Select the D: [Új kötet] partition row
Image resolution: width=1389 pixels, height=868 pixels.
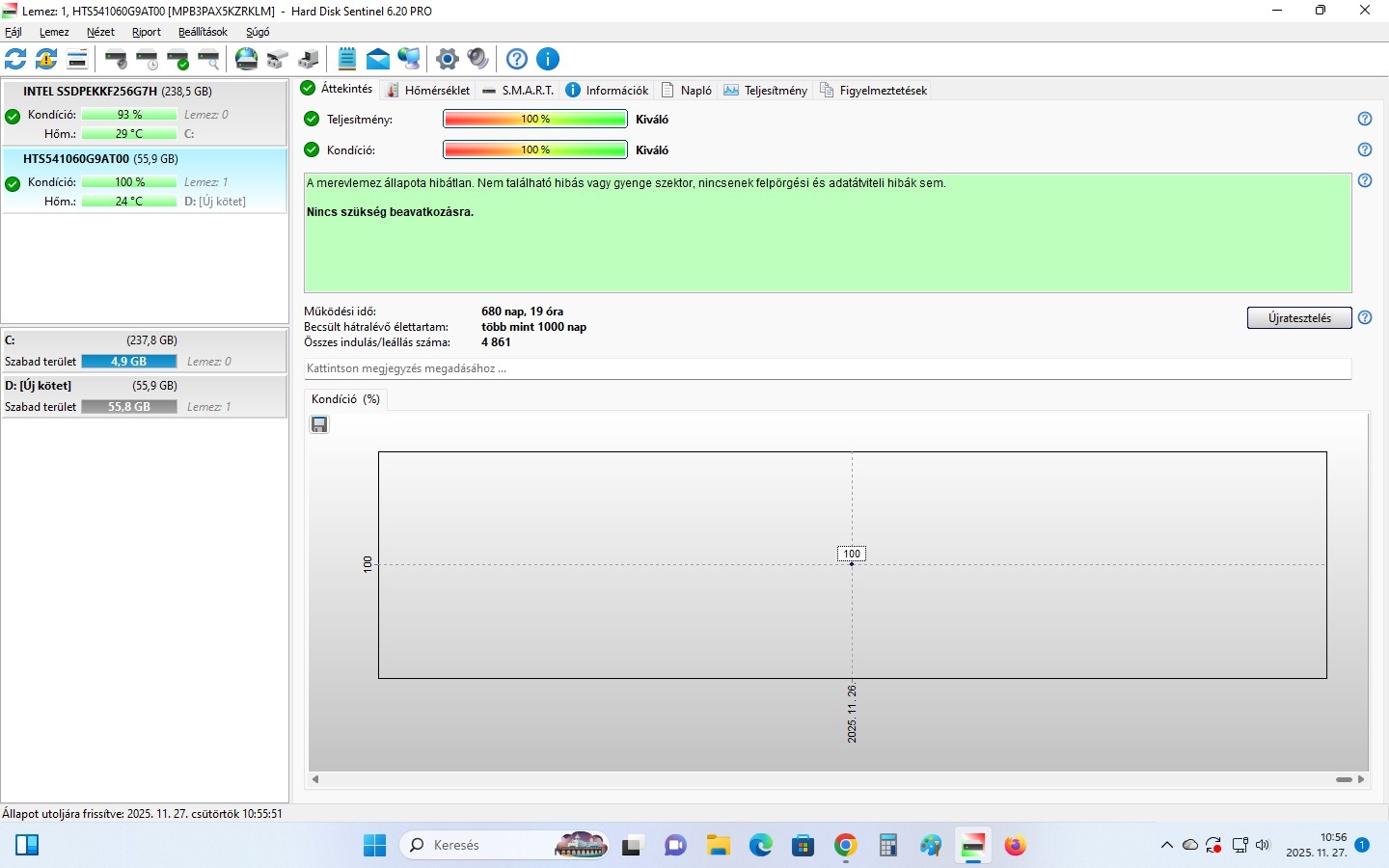144,396
